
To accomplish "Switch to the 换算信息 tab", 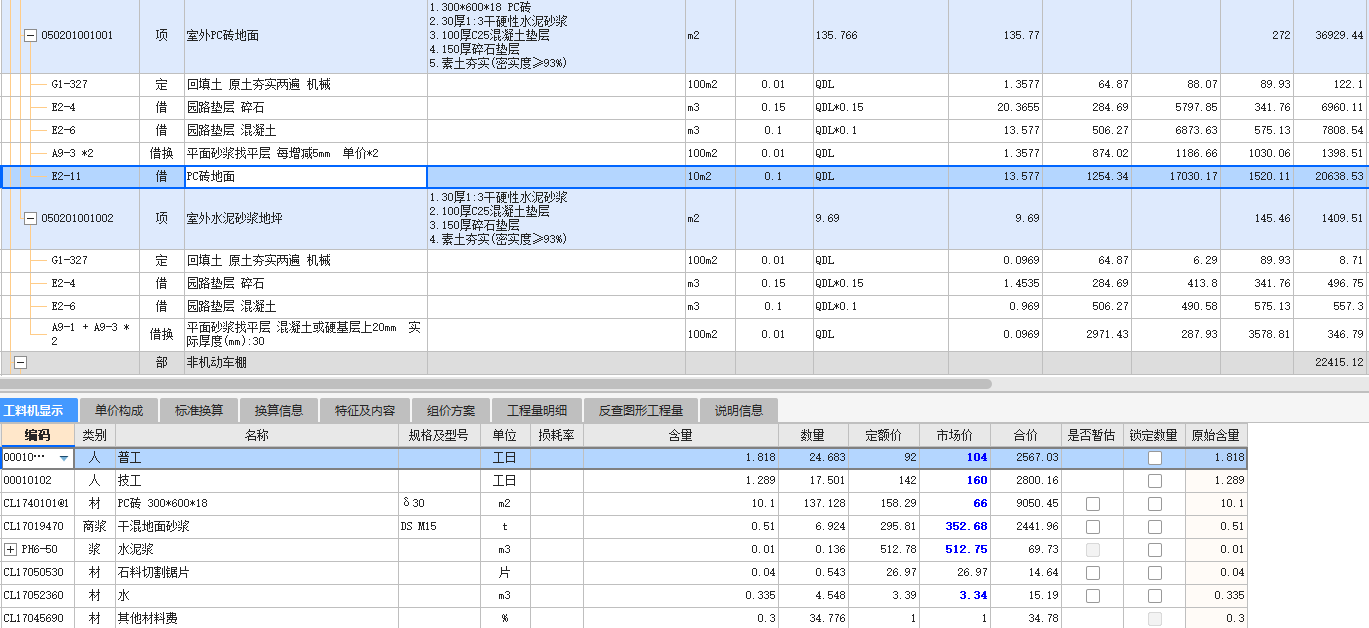I will (279, 410).
